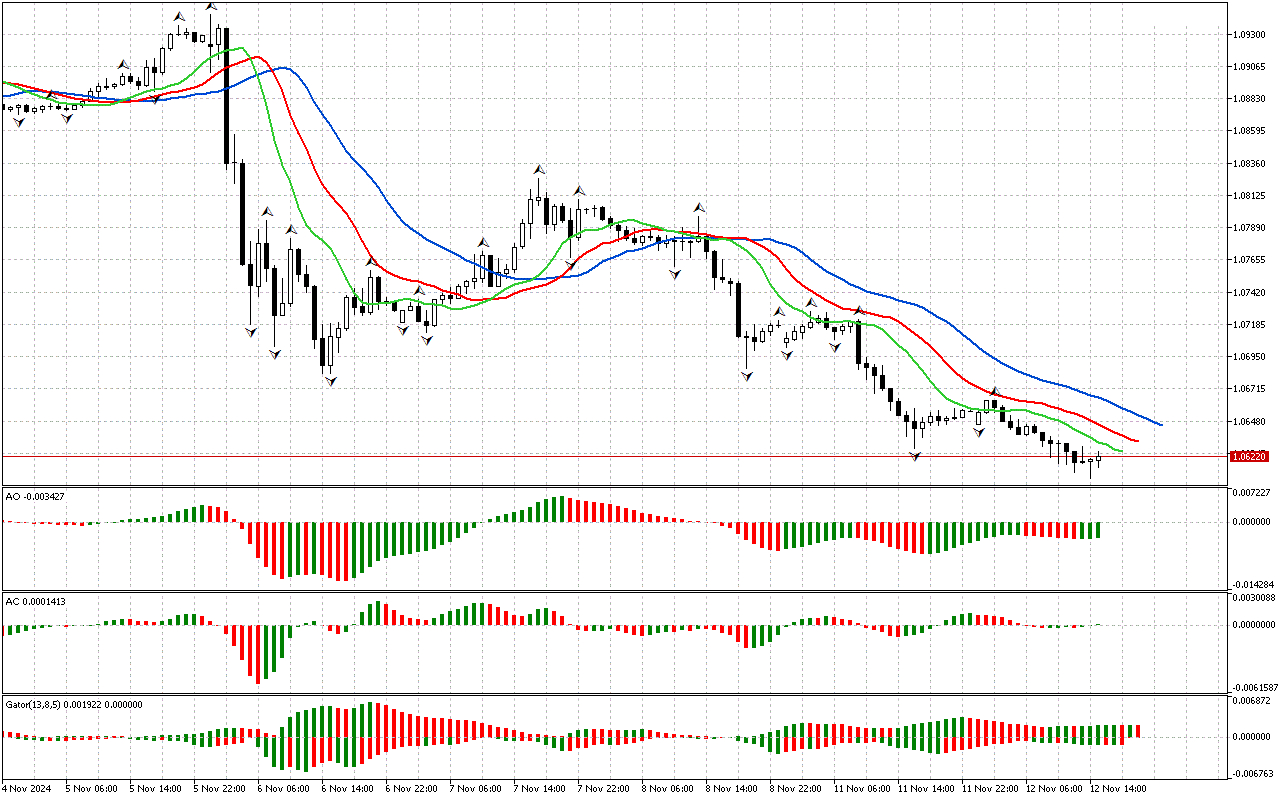The height and width of the screenshot is (800, 1280).
Task: Click the 11 Nov 22:00 time label
Action: pos(990,789)
